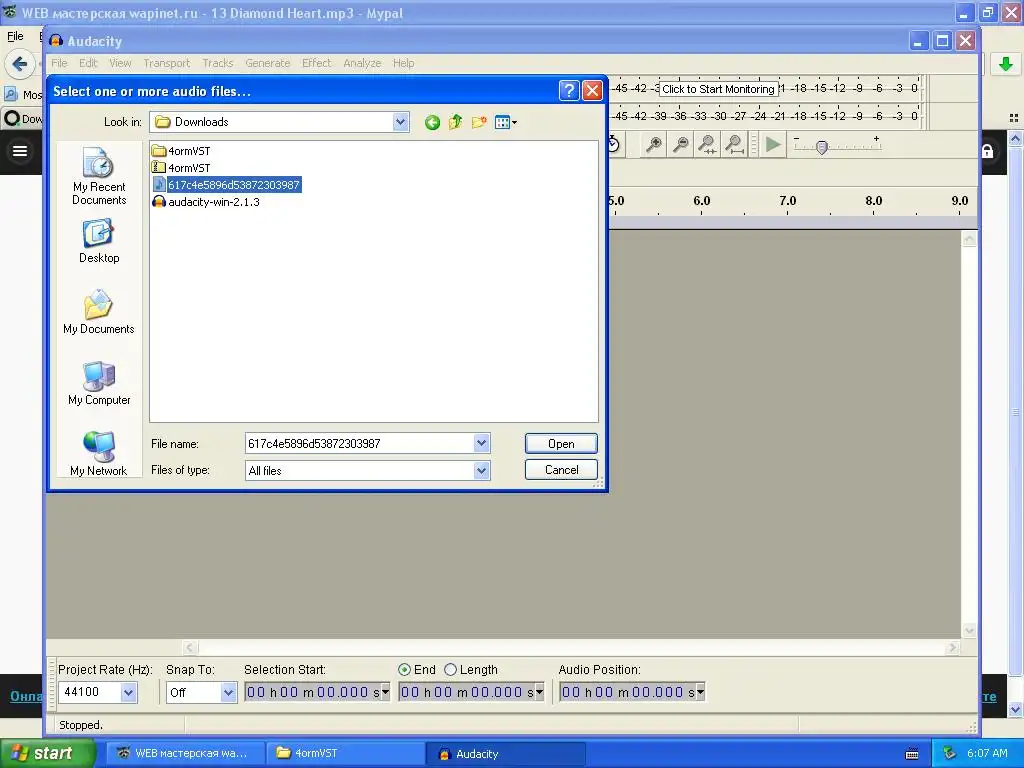The width and height of the screenshot is (1024, 768).
Task: Go to Desktop in places bar
Action: [x=99, y=241]
